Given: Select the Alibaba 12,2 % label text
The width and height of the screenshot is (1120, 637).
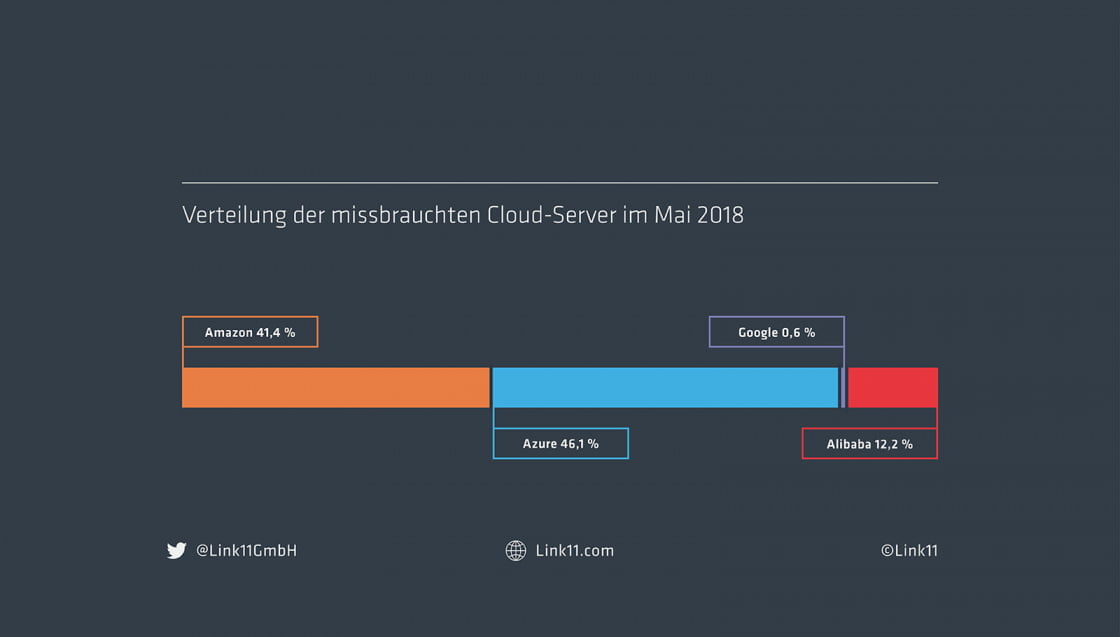Looking at the screenshot, I should tap(869, 443).
